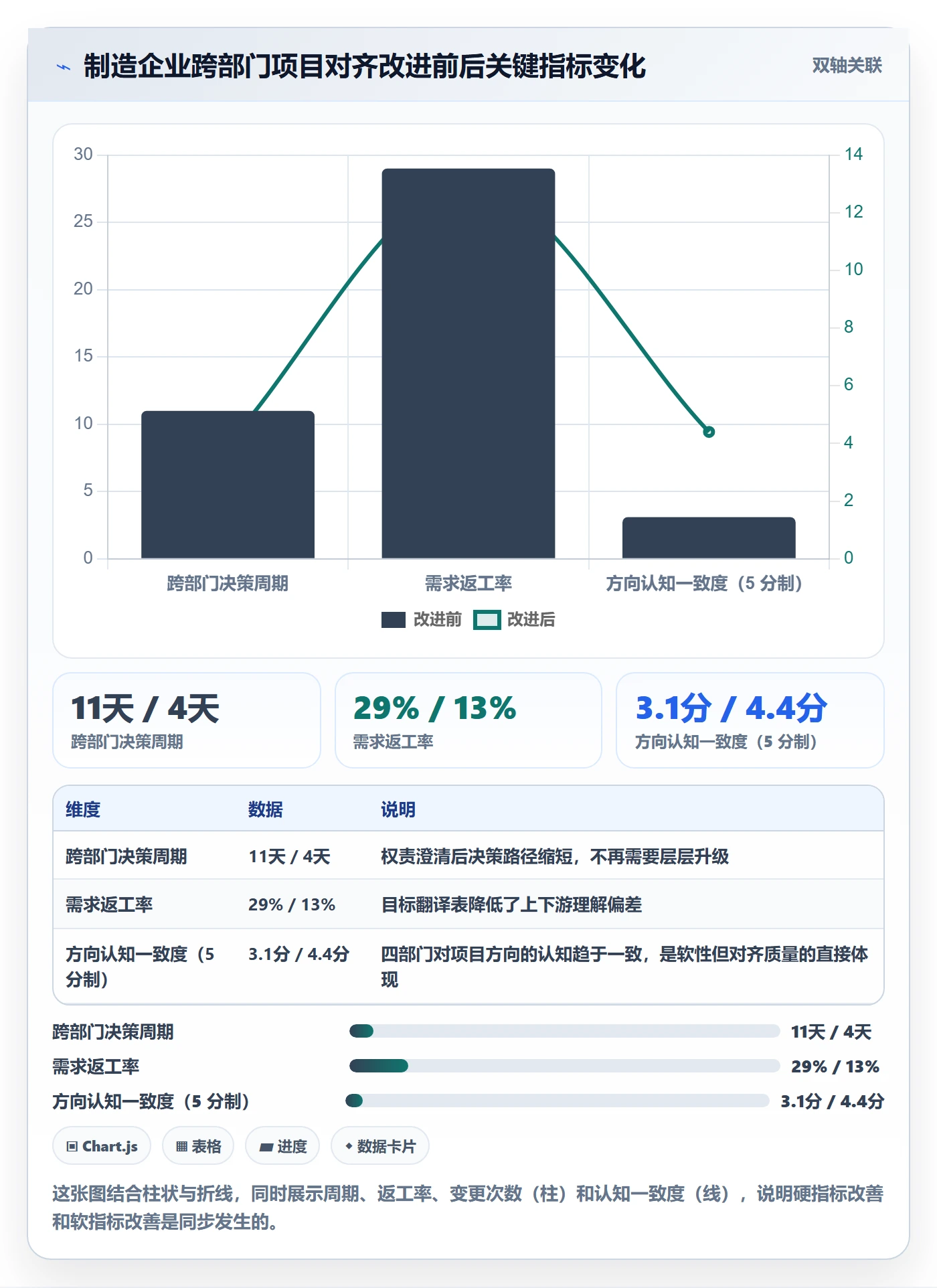The image size is (937, 1288).
Task: Click the 目标翻译表降低了上下游理解偏差 description cell
Action: pos(511,904)
